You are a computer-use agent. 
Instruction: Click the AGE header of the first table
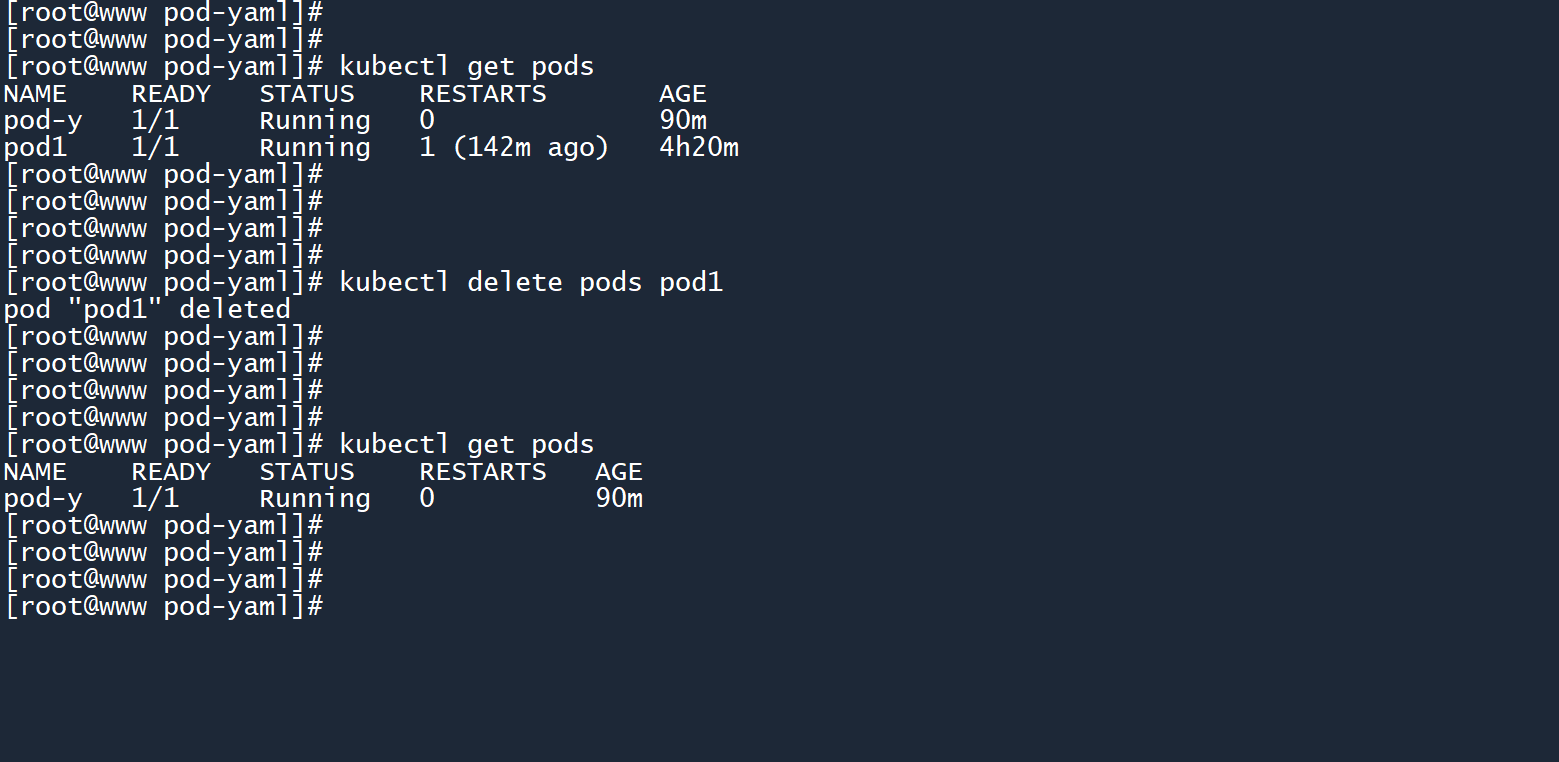(x=682, y=94)
